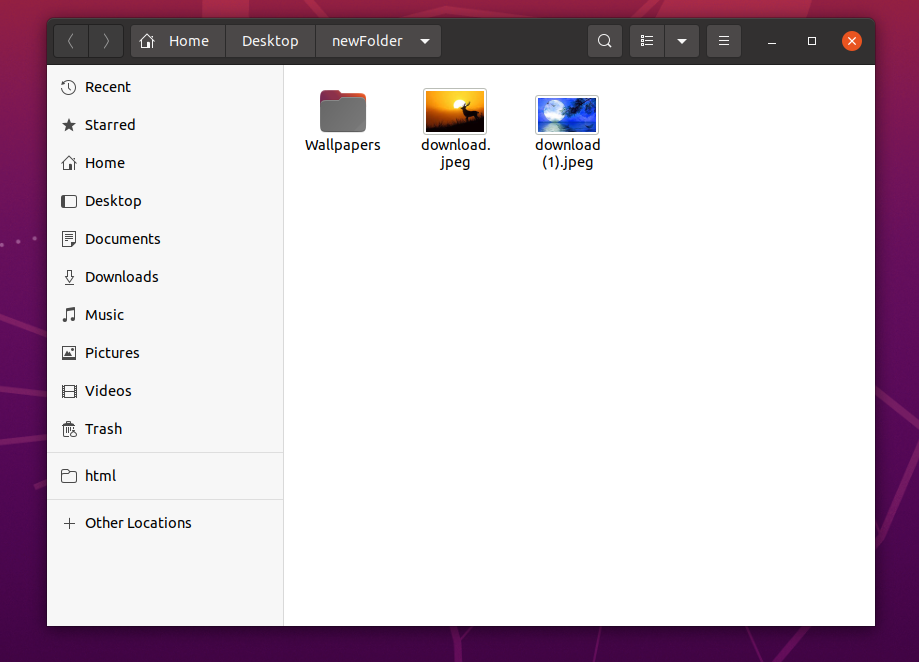Viewport: 919px width, 662px height.
Task: Open the Trash from the sidebar
Action: [x=103, y=428]
